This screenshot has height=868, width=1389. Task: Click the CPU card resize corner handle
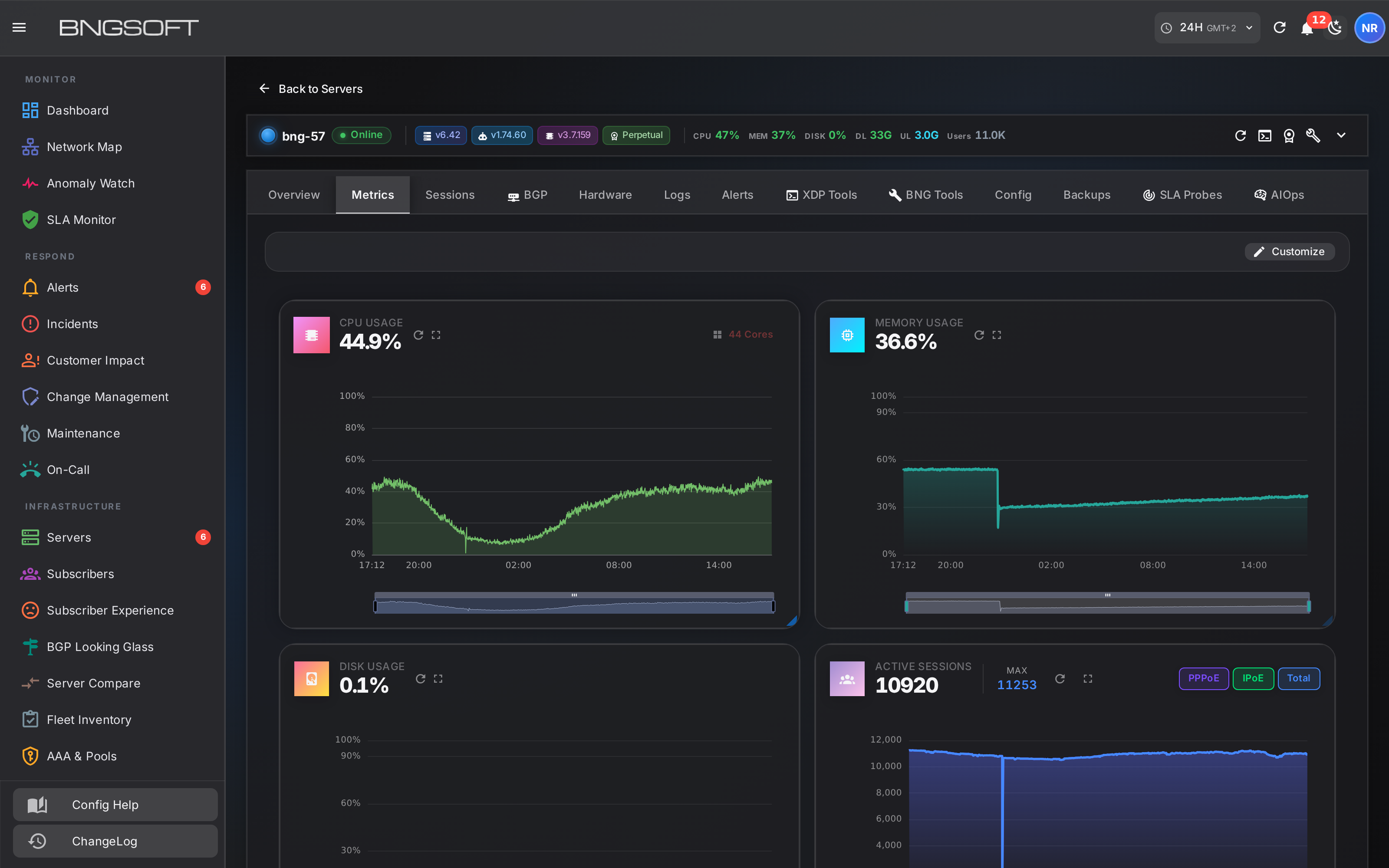[x=792, y=621]
